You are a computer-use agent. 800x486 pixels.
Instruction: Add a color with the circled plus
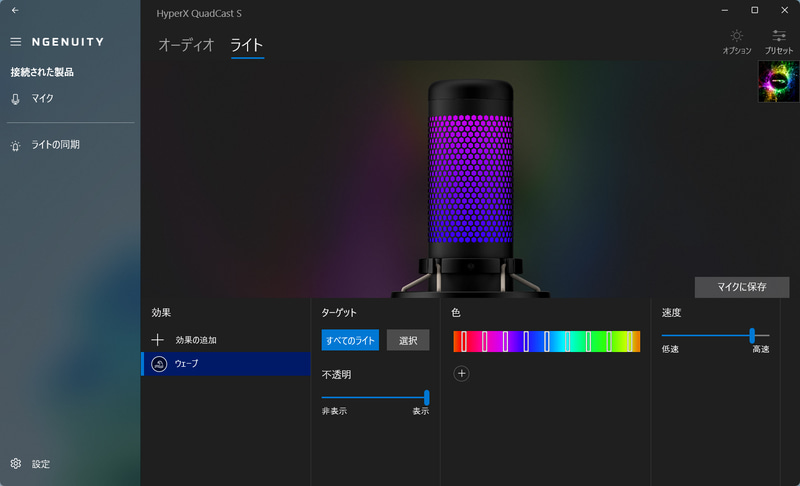(x=461, y=373)
